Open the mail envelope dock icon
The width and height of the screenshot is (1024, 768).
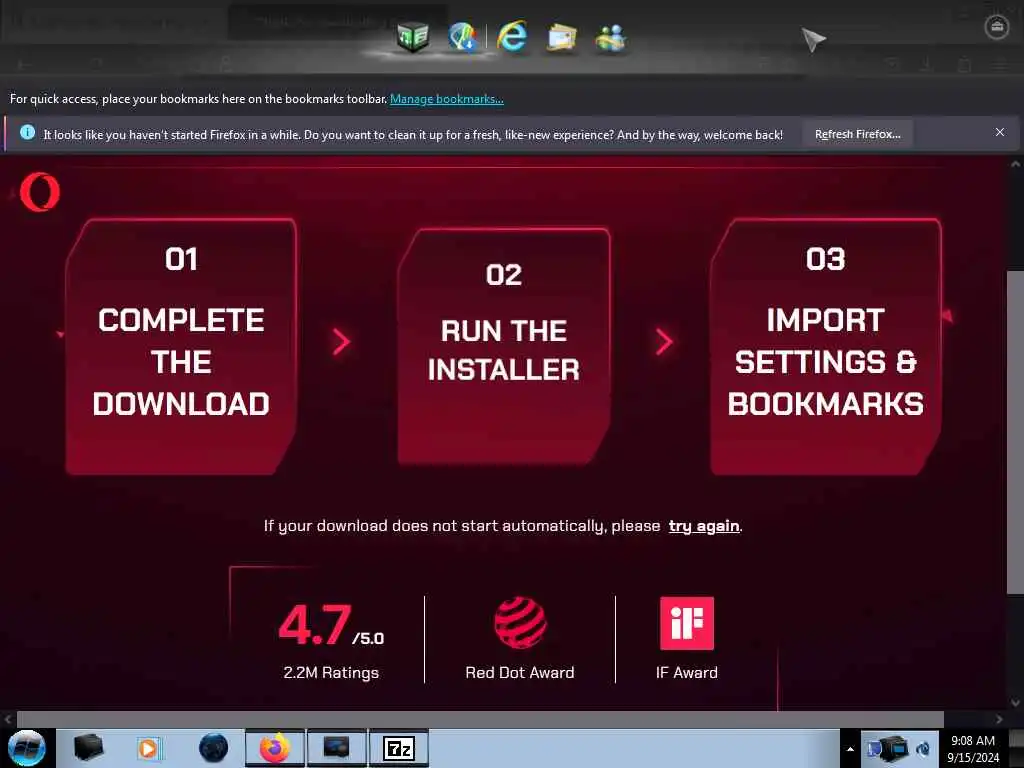coord(561,37)
